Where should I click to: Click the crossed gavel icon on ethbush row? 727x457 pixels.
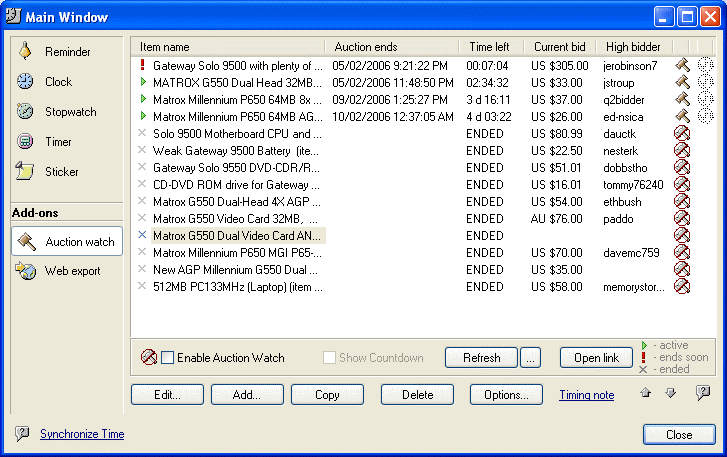click(682, 202)
